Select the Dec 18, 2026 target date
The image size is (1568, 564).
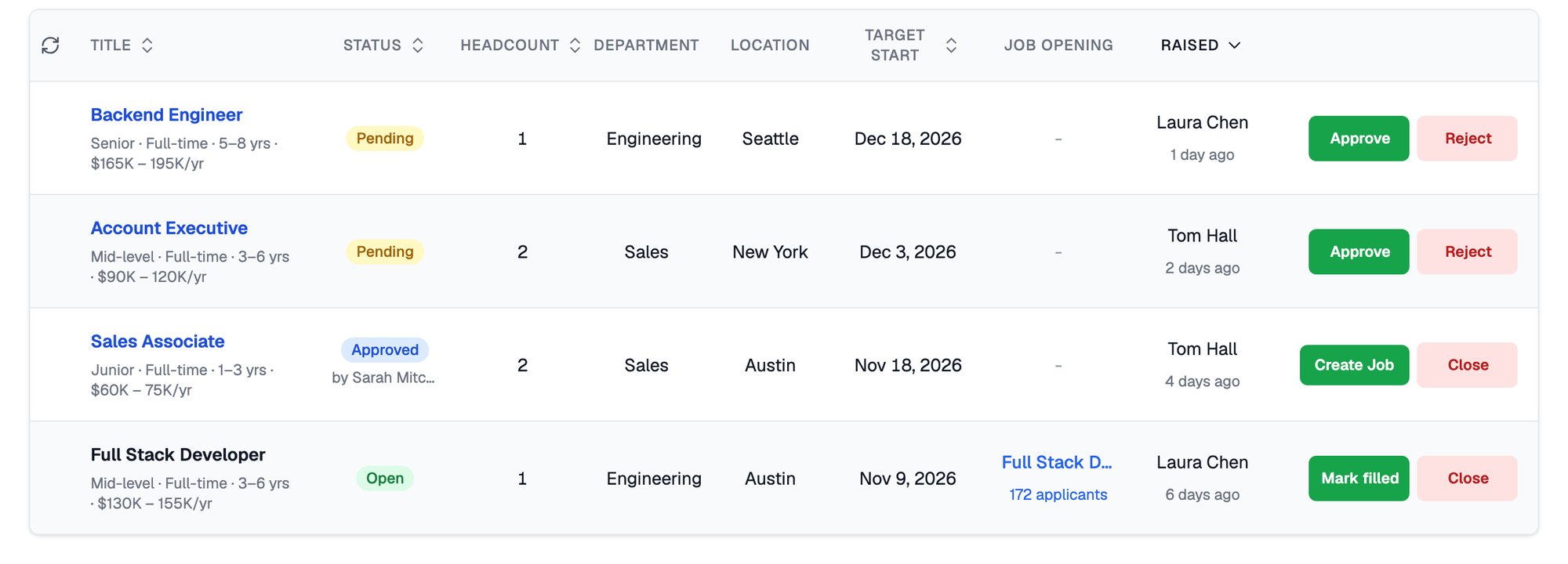click(908, 139)
